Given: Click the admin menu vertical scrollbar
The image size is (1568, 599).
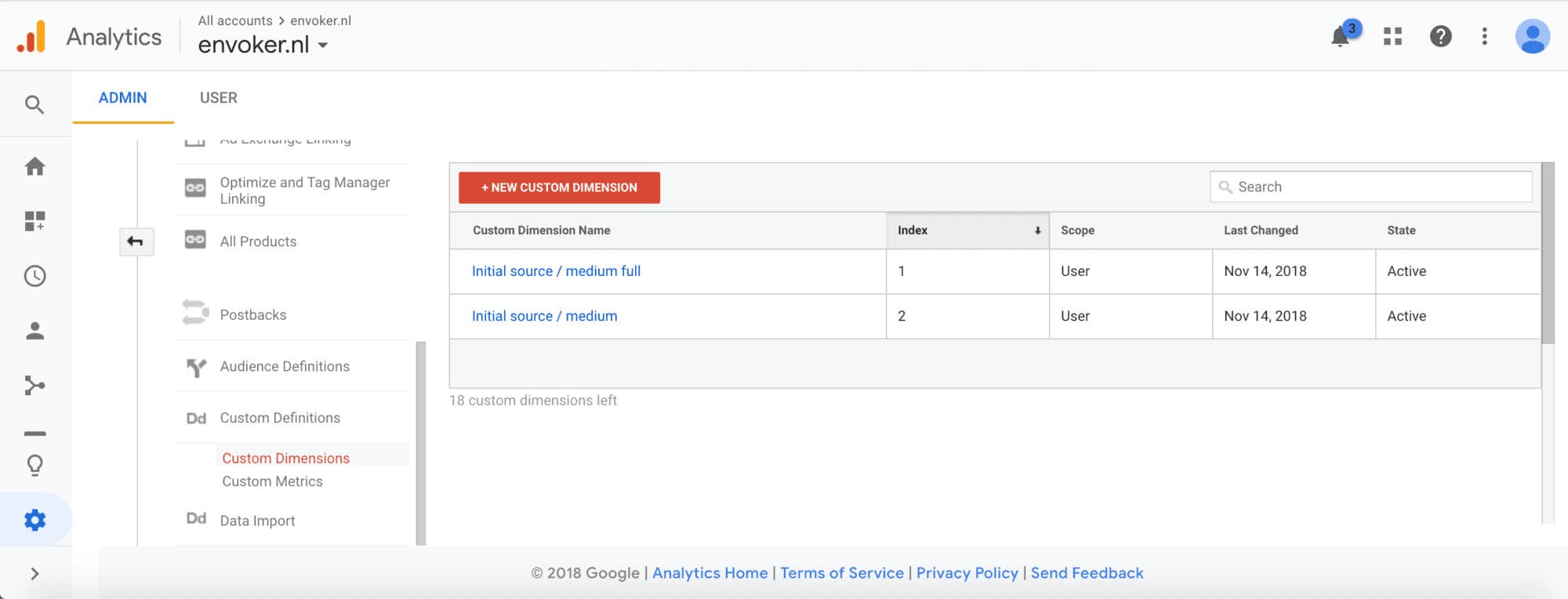Looking at the screenshot, I should pyautogui.click(x=421, y=443).
